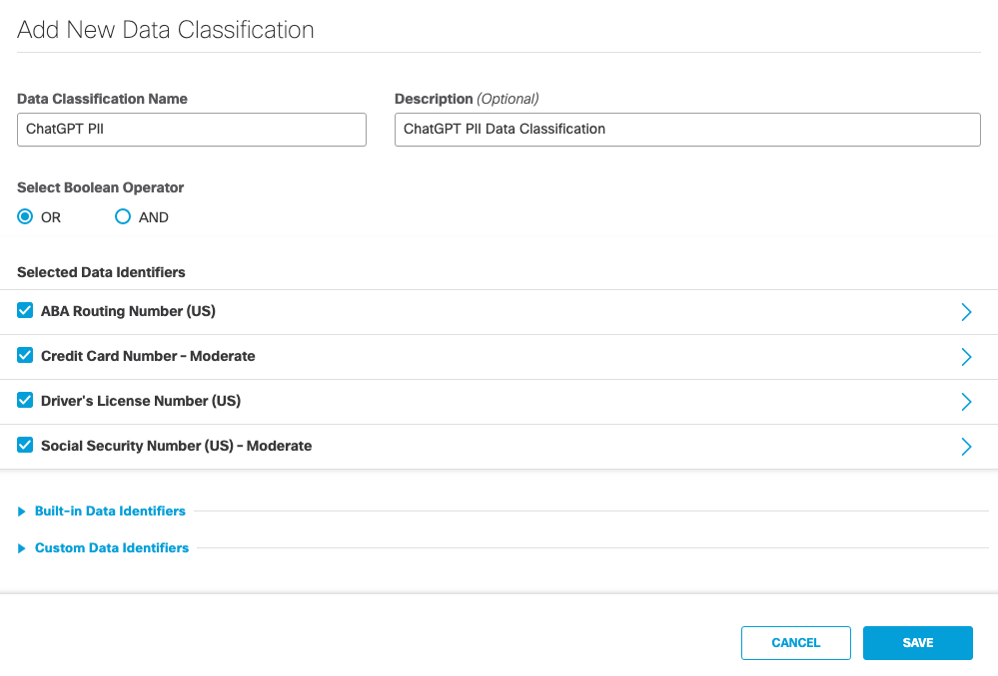This screenshot has height=676, width=998.
Task: Uncheck Driver's License Number (US)
Action: pos(24,400)
